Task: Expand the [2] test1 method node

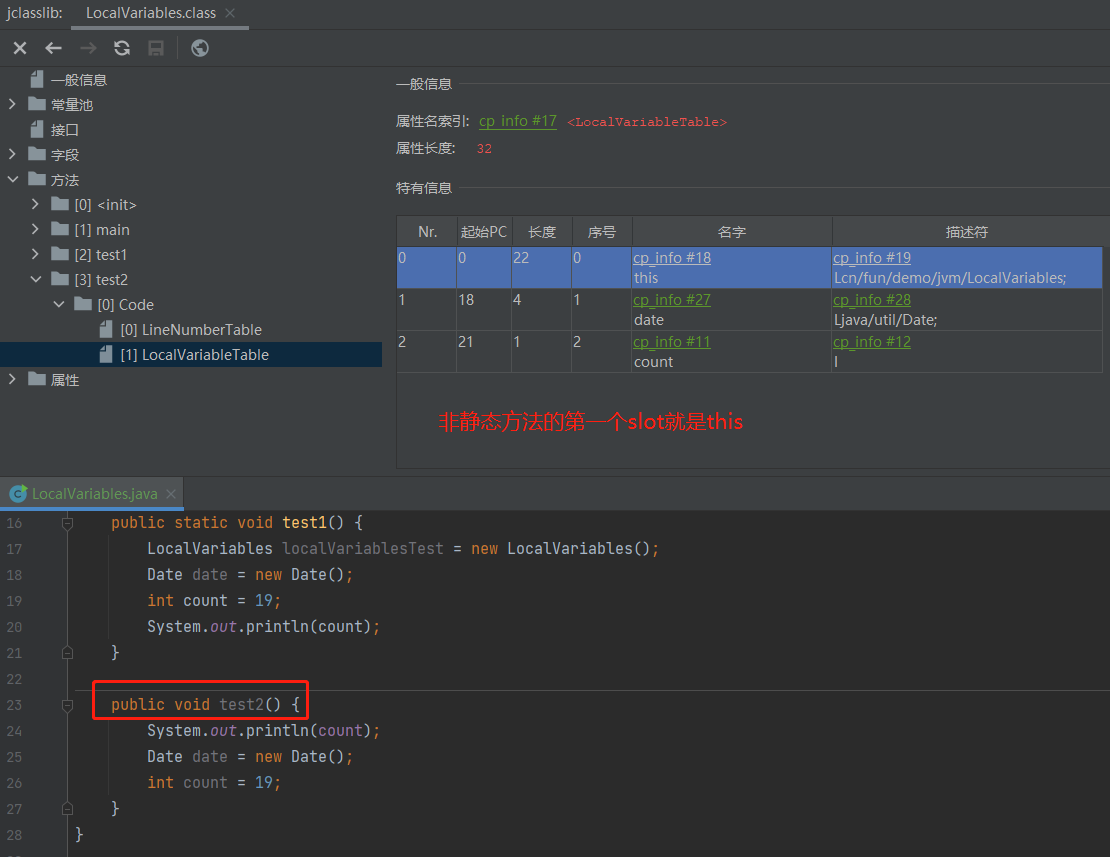Action: 35,254
